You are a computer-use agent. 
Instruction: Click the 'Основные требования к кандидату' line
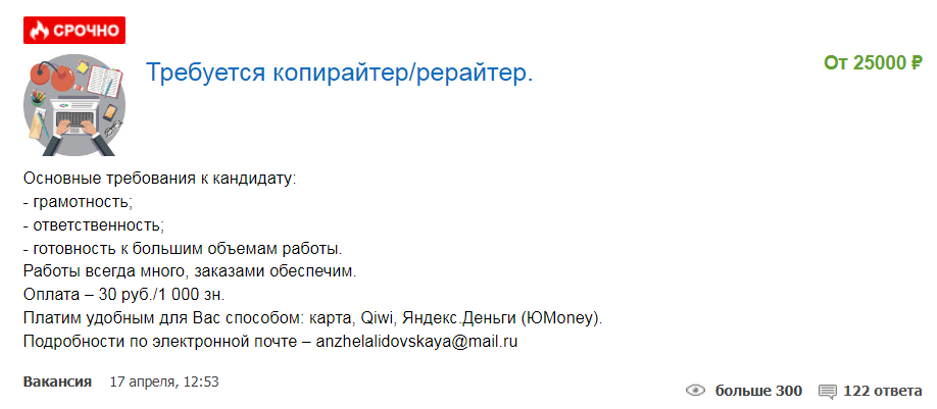click(160, 179)
